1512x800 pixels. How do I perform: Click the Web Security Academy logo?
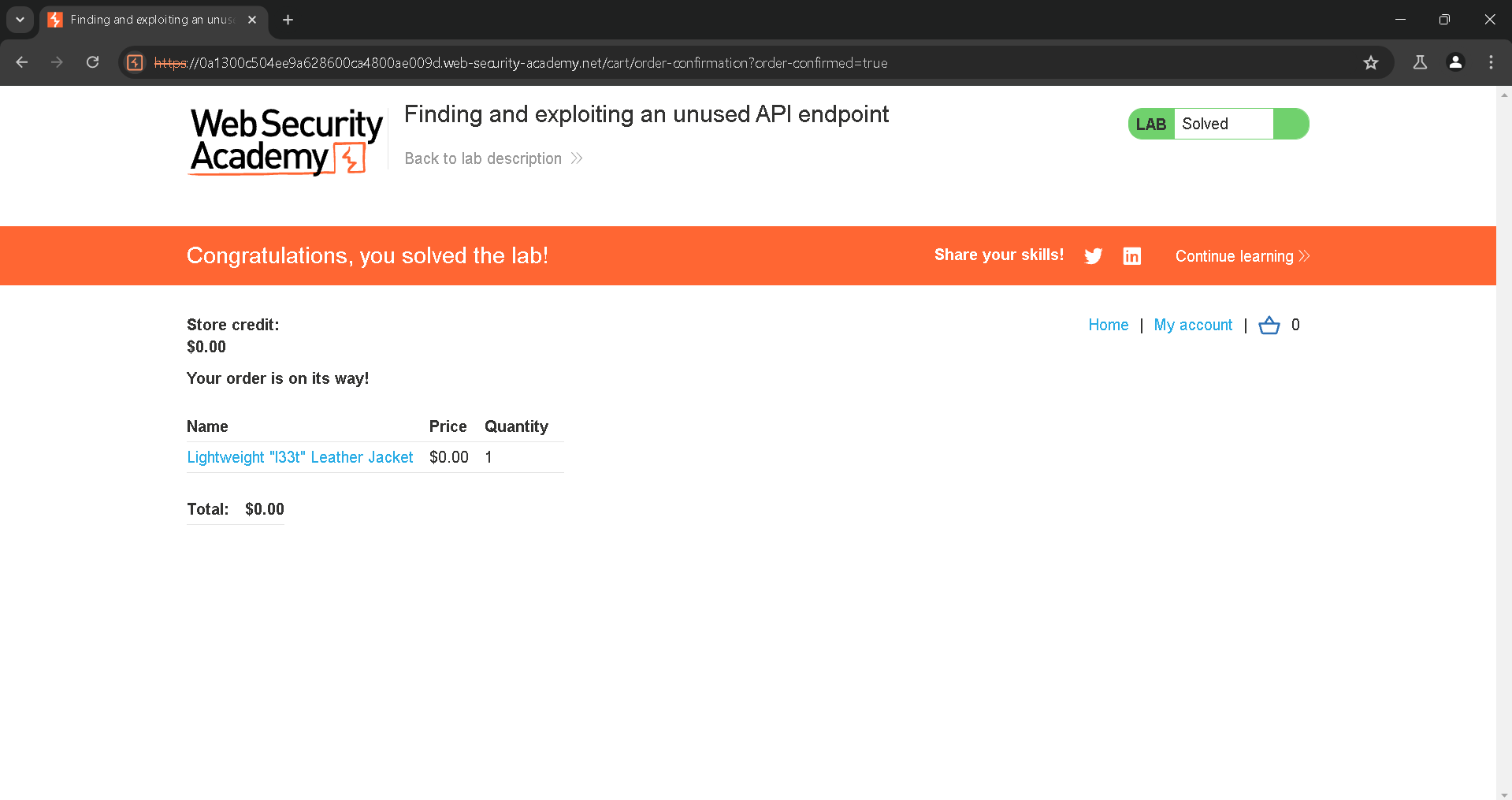pos(286,142)
